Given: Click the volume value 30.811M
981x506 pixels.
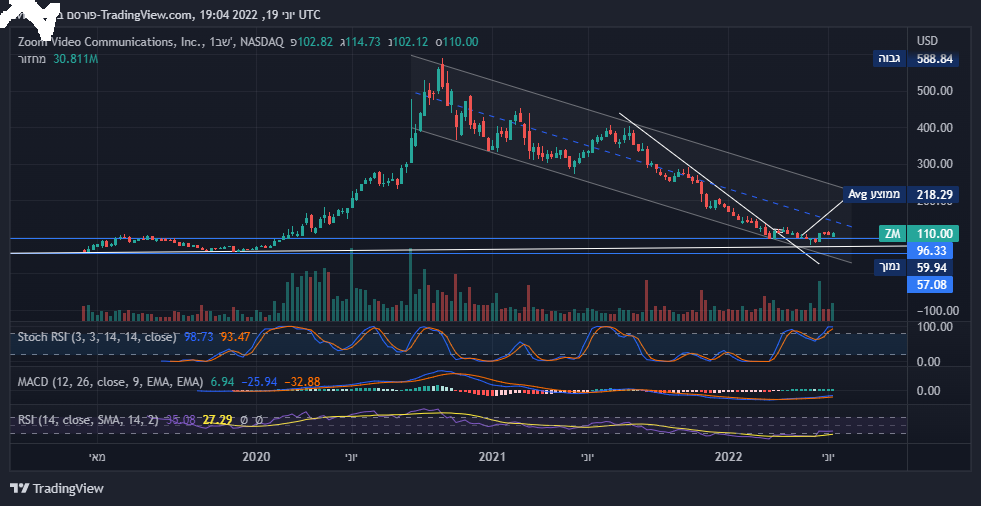Looking at the screenshot, I should (76, 59).
